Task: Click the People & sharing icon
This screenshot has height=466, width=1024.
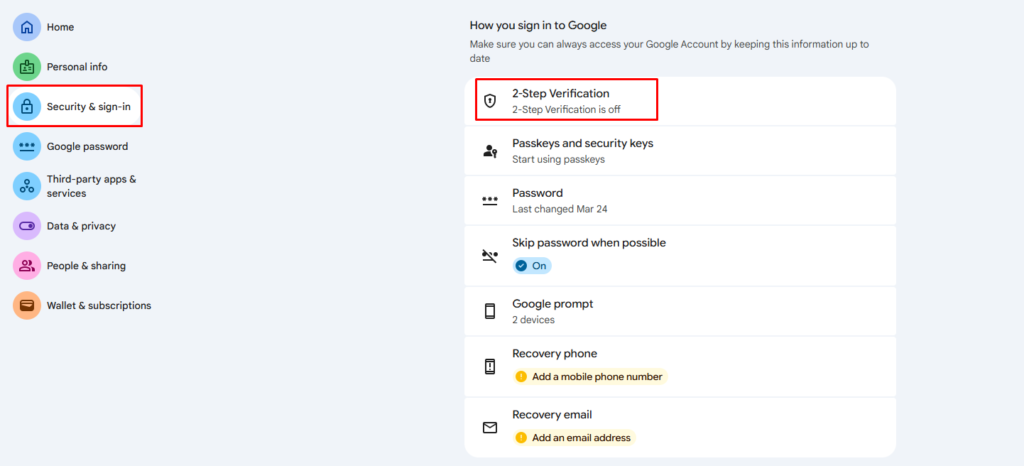Action: tap(27, 266)
